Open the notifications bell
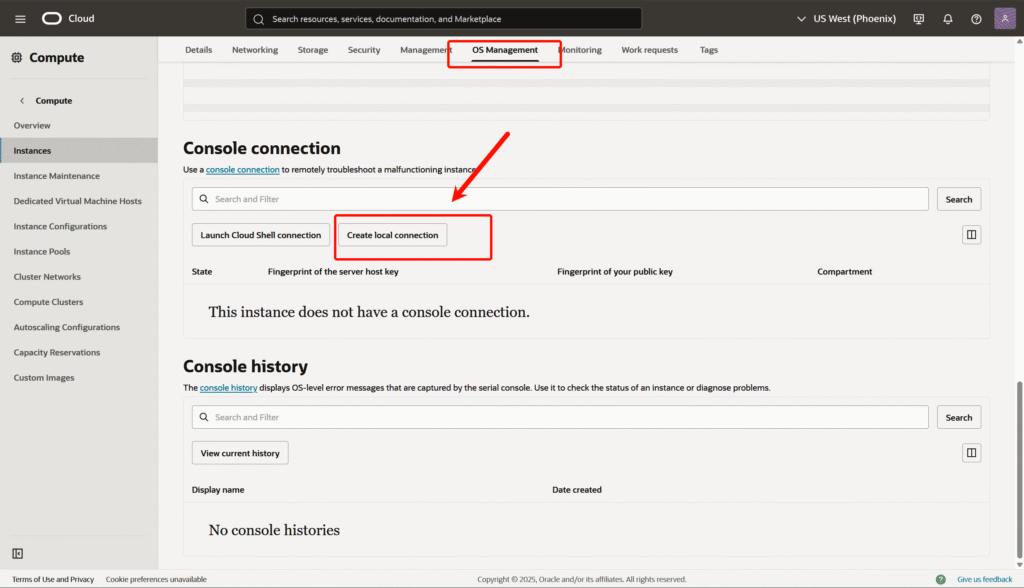This screenshot has width=1024, height=588. coord(947,19)
